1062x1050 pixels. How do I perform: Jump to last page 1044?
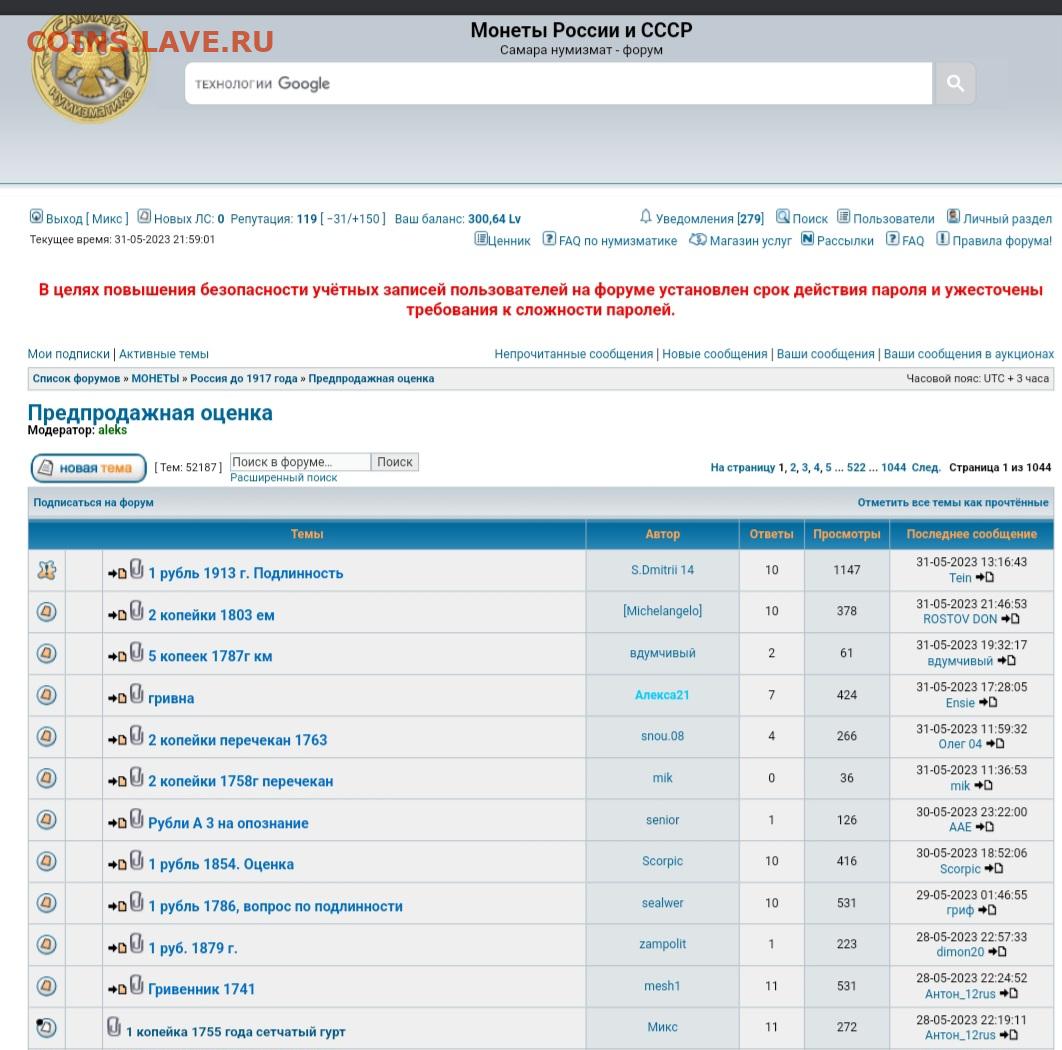[x=893, y=467]
